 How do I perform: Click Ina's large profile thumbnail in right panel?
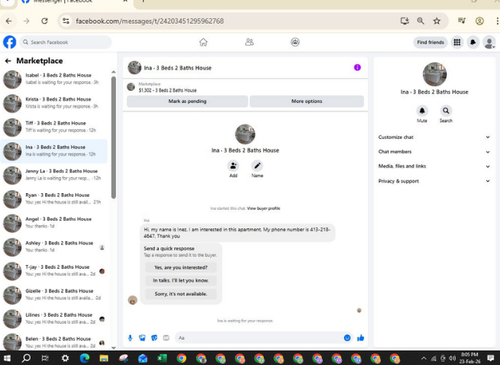pyautogui.click(x=434, y=74)
